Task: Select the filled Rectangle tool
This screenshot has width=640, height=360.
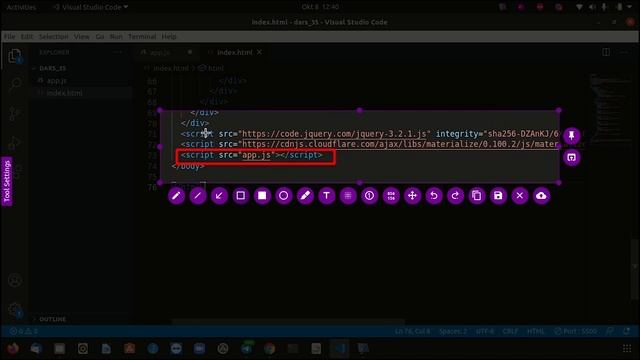Action: [x=262, y=196]
